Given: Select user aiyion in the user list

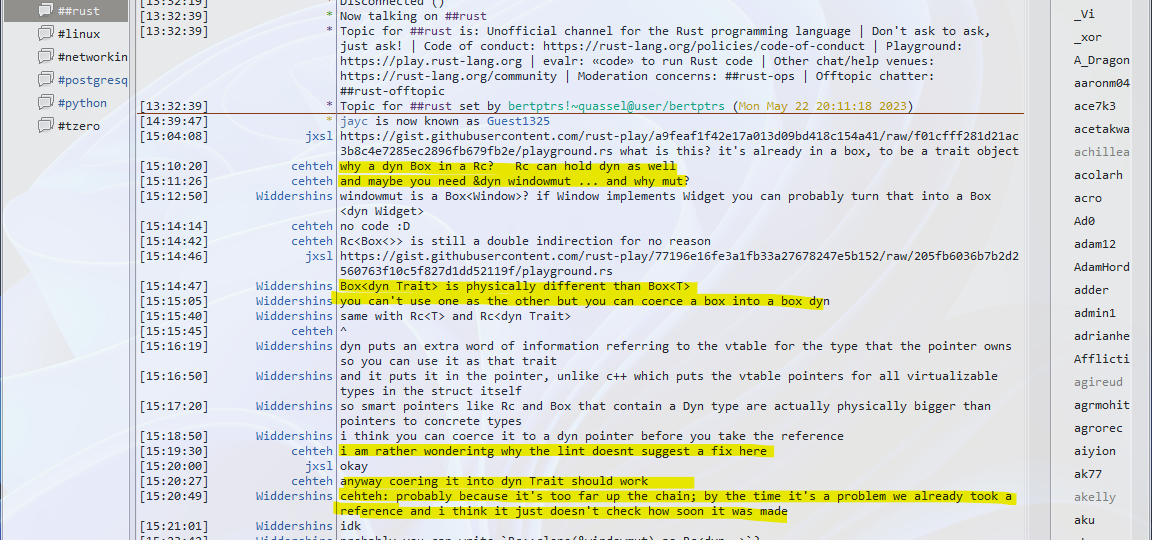Looking at the screenshot, I should click(1095, 451).
